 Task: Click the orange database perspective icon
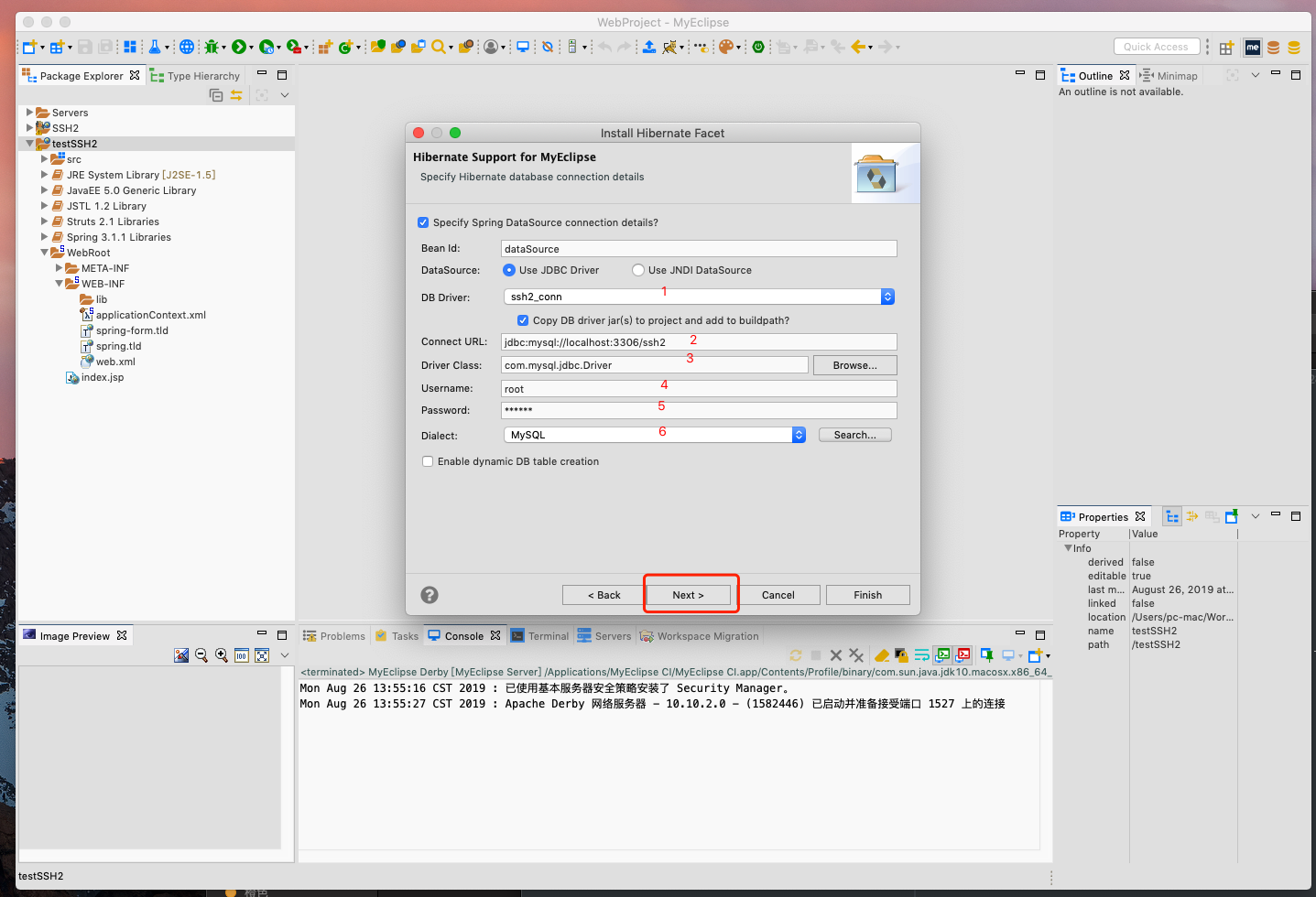coord(1273,48)
